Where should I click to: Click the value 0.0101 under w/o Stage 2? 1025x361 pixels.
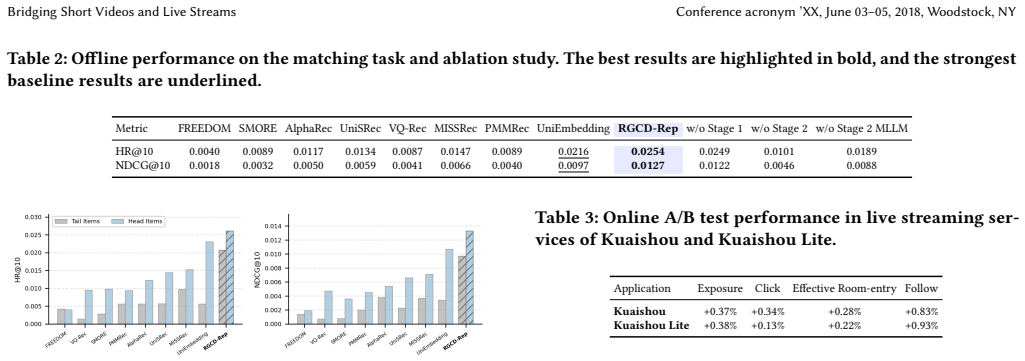click(x=779, y=152)
